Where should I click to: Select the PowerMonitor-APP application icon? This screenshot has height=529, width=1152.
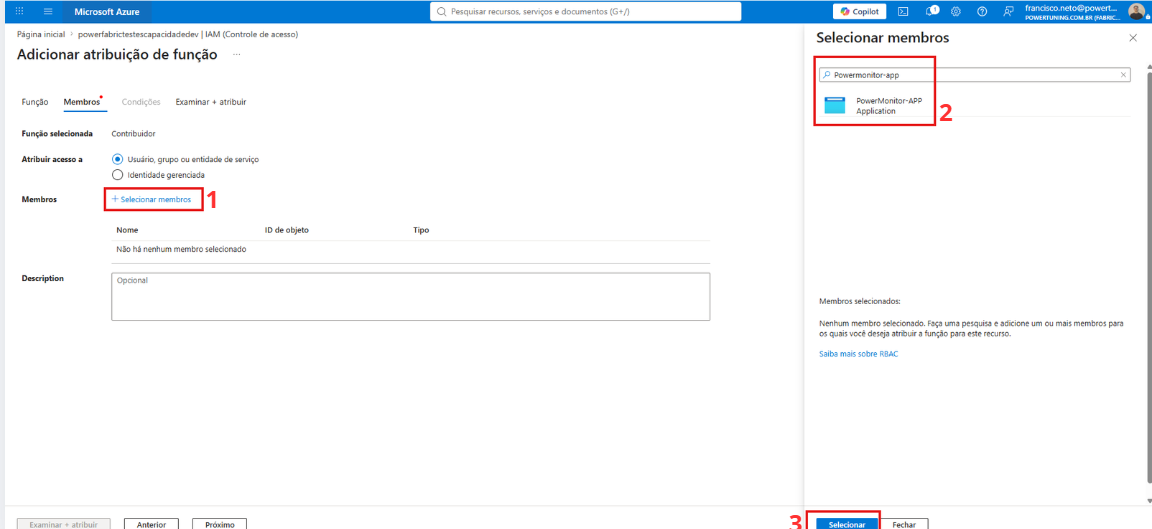click(x=835, y=106)
